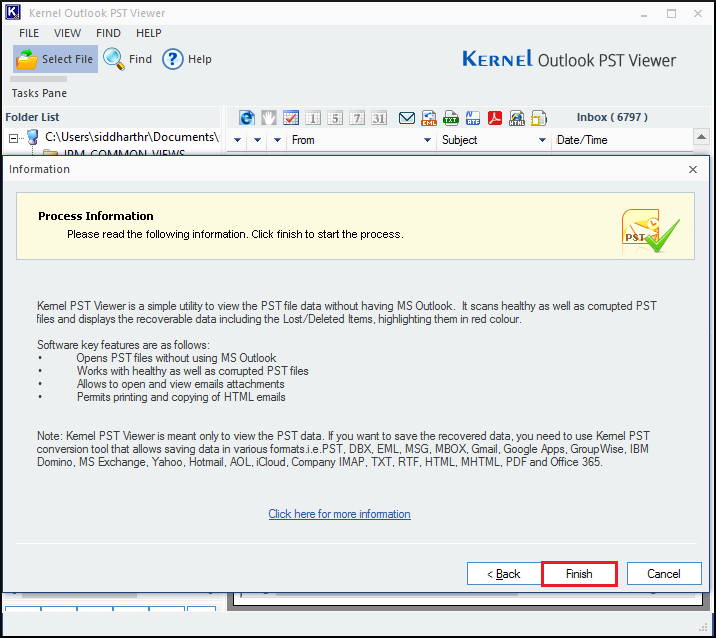Click the From column header
Viewport: 716px width, 638px height.
click(x=303, y=140)
